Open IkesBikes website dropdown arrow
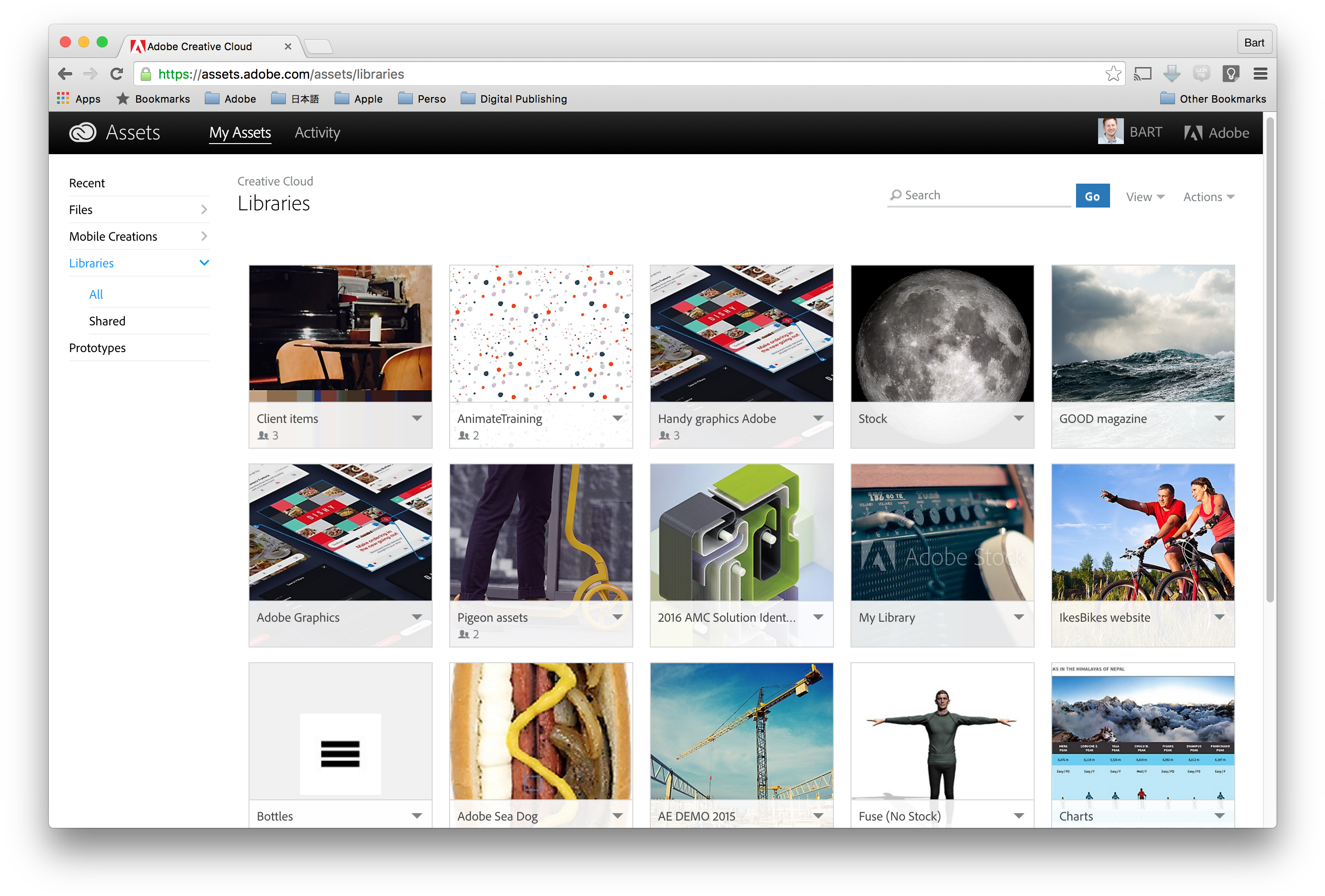Image resolution: width=1325 pixels, height=896 pixels. click(x=1220, y=617)
